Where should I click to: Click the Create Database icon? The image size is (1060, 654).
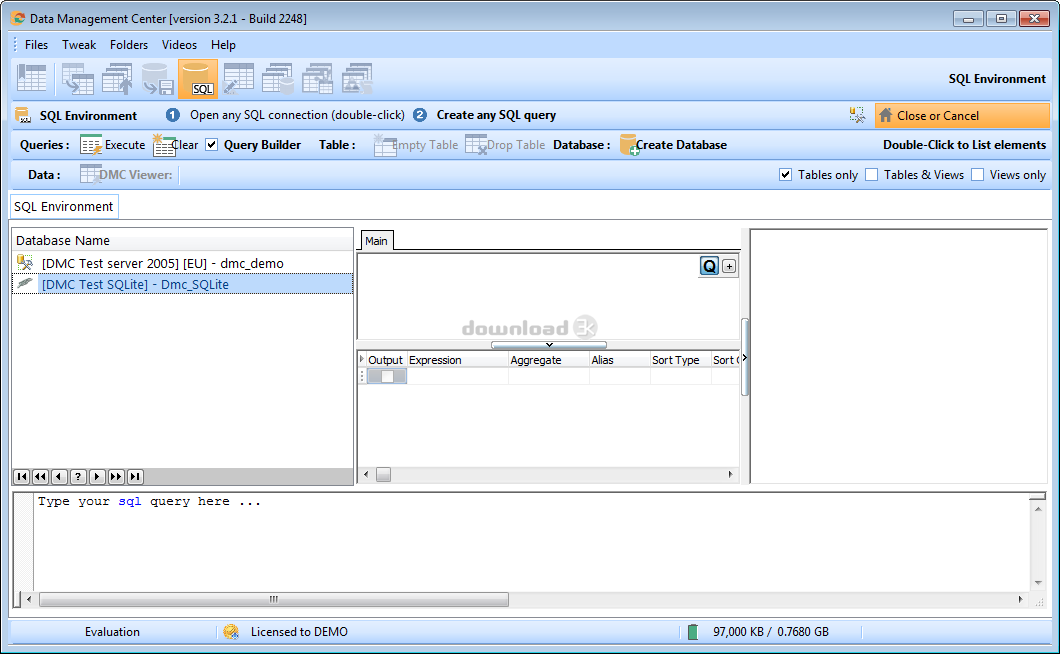(x=629, y=145)
